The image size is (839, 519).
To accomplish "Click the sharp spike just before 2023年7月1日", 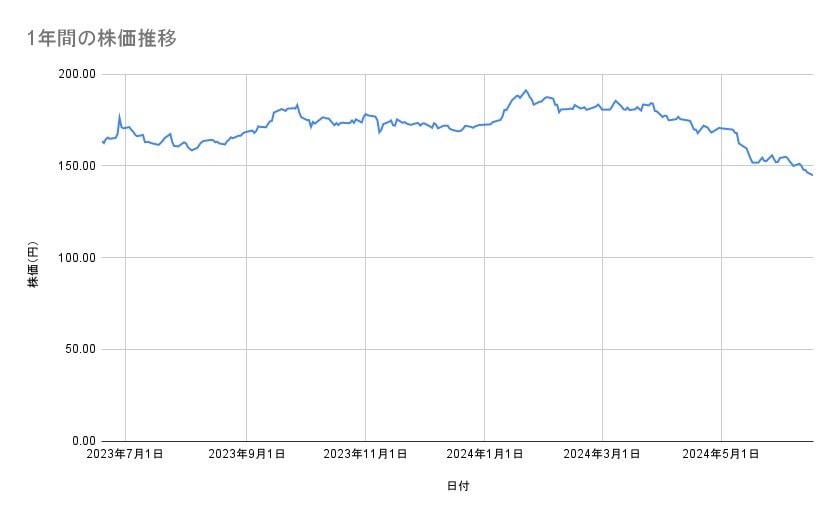I will [x=119, y=116].
